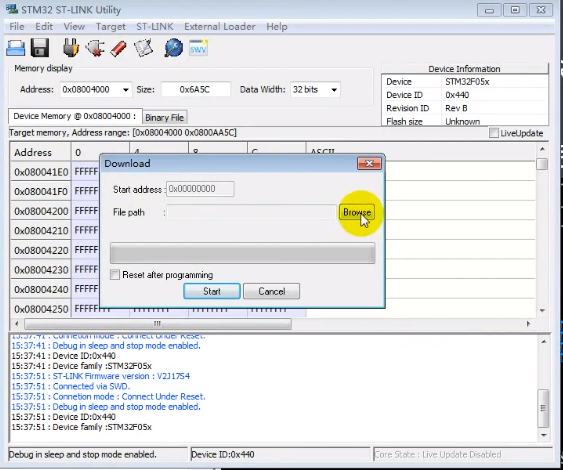
Task: Click horizontal scrollbar left arrow
Action: click(17, 324)
